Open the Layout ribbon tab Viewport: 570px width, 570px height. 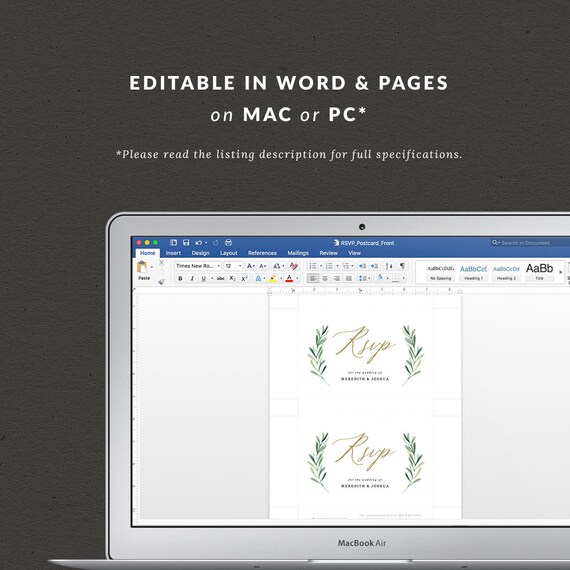(x=228, y=253)
